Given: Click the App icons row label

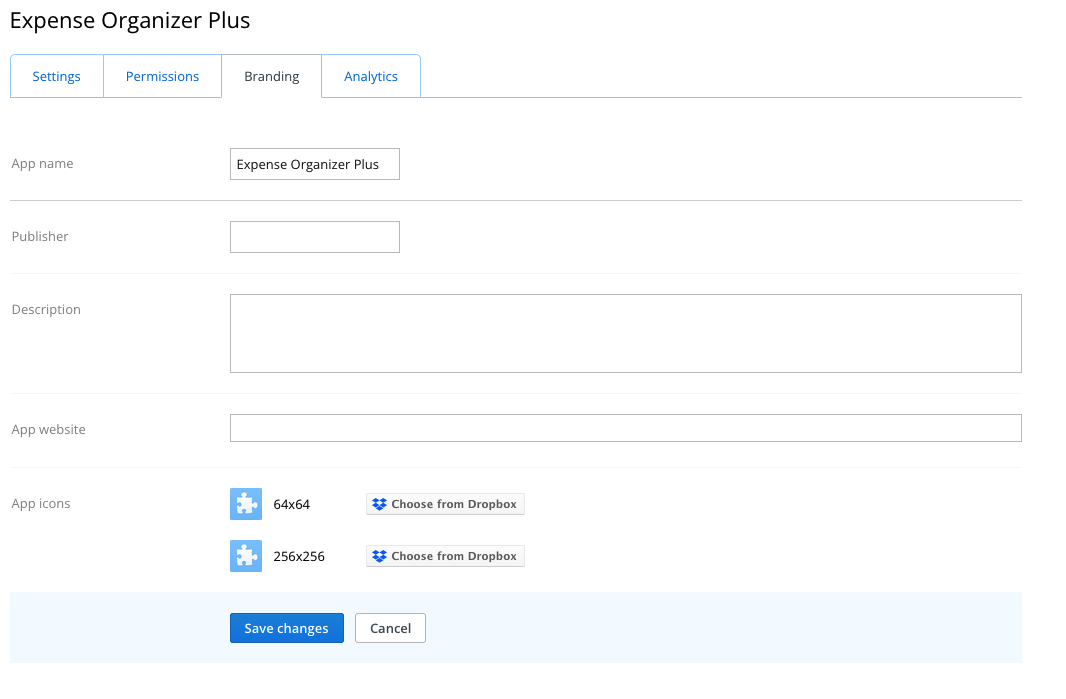Looking at the screenshot, I should tap(41, 503).
